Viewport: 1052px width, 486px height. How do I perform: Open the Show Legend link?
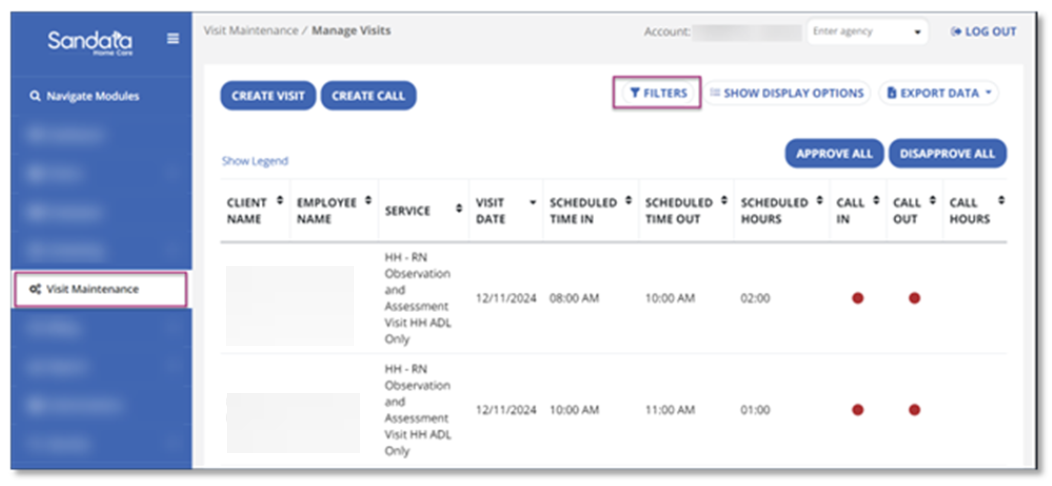pyautogui.click(x=255, y=161)
